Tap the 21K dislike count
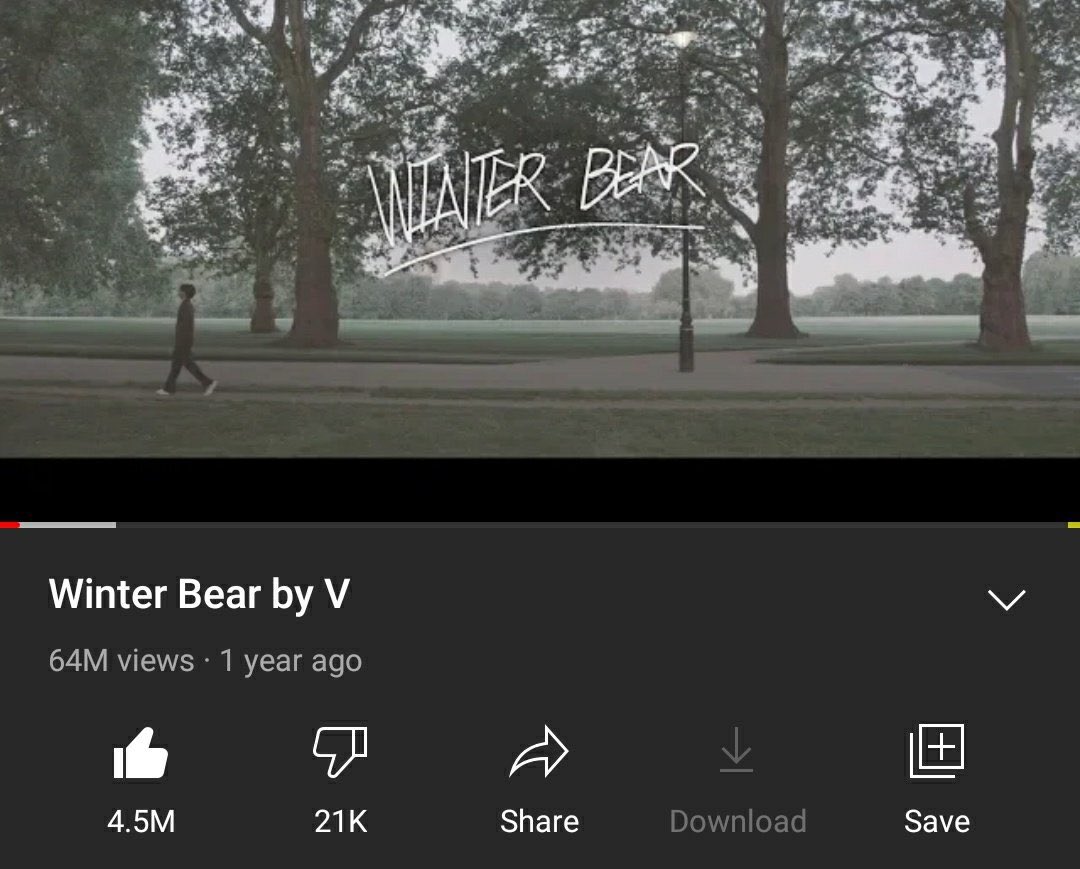The width and height of the screenshot is (1080, 869). [x=340, y=821]
